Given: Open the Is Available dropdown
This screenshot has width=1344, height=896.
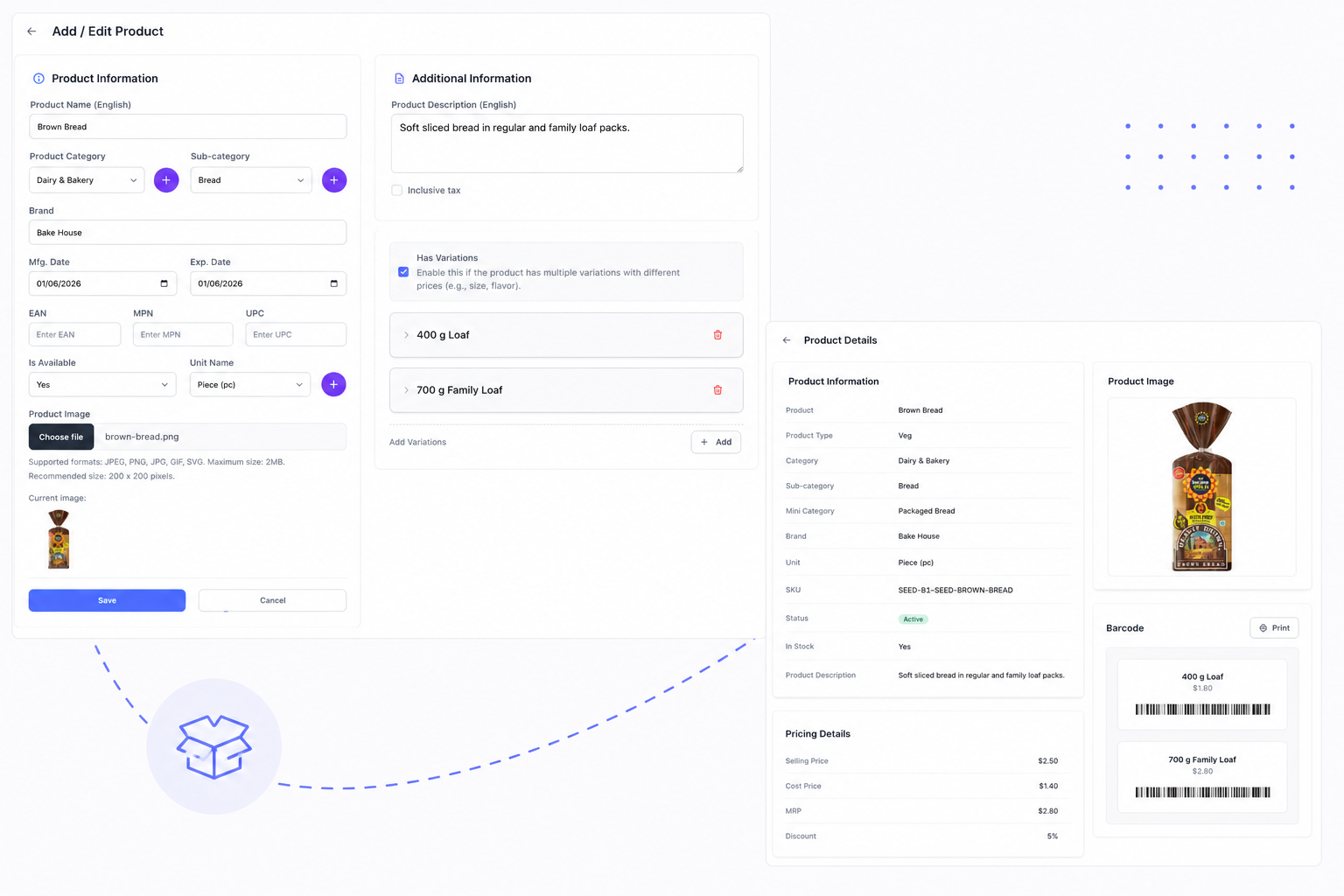Looking at the screenshot, I should pos(102,385).
